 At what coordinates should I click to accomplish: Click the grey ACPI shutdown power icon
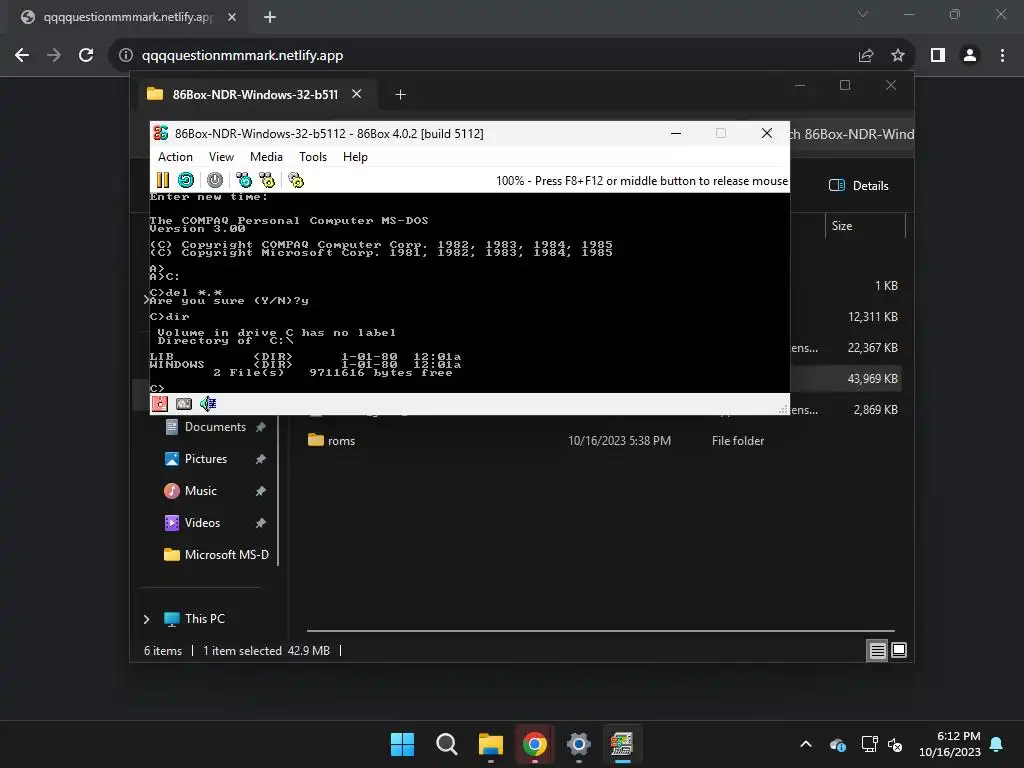[x=215, y=180]
